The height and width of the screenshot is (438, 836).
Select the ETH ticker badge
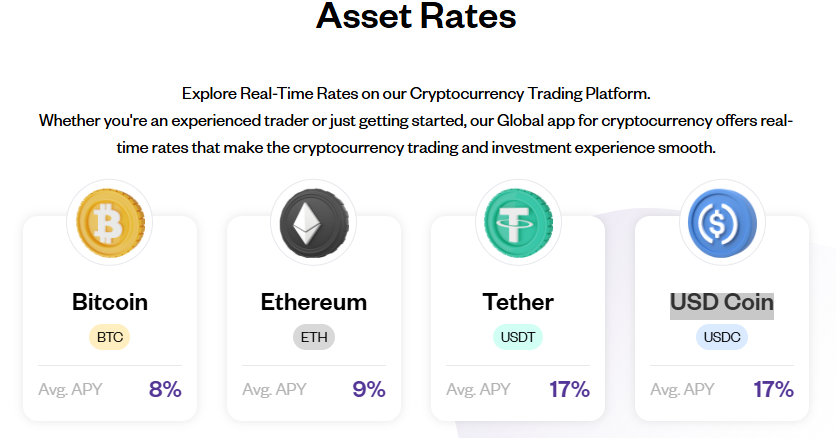point(314,337)
